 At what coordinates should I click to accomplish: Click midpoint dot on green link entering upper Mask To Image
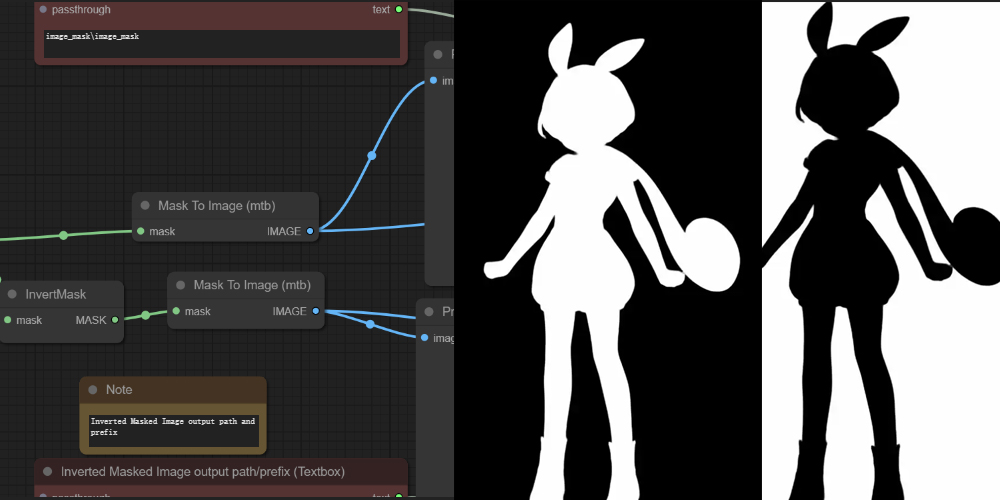63,235
